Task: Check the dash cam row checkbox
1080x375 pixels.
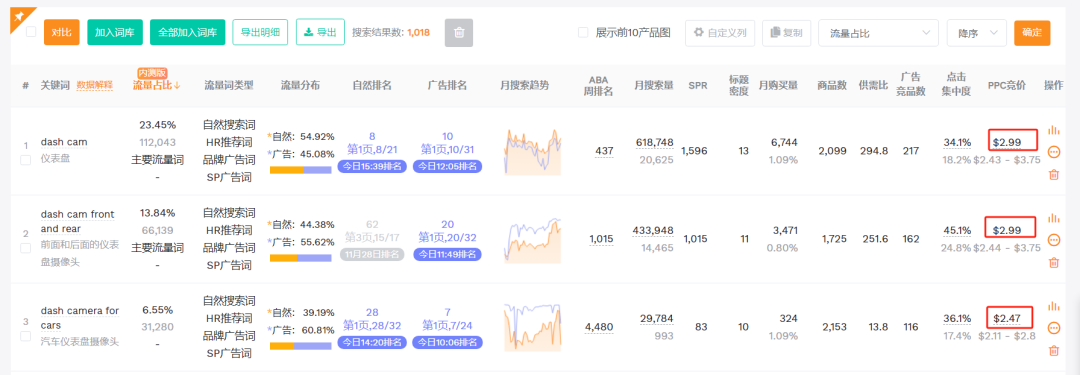Action: (25, 160)
